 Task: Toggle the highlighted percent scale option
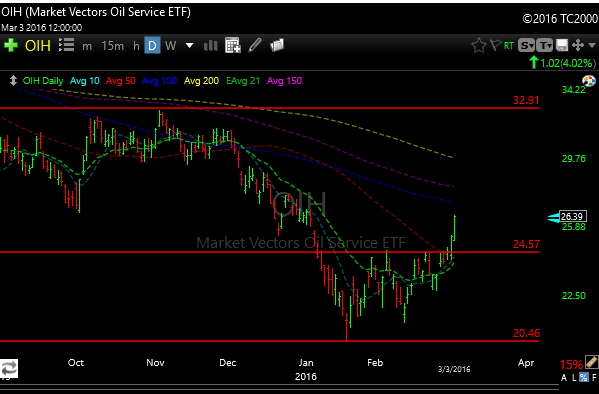coord(584,378)
